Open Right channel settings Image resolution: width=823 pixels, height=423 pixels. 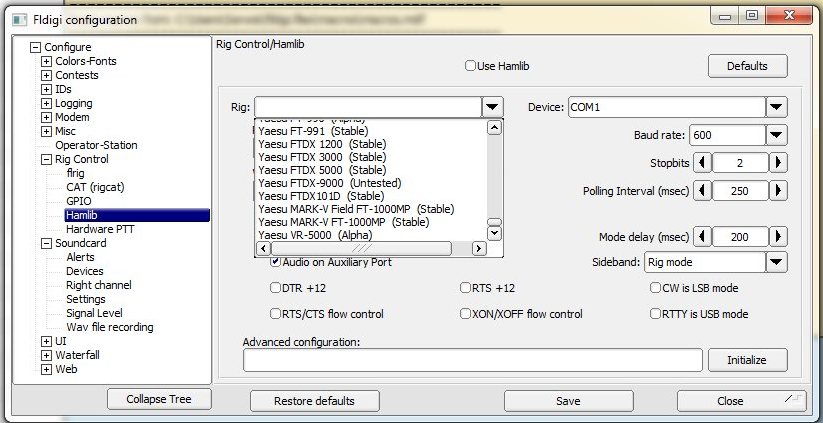coord(99,285)
